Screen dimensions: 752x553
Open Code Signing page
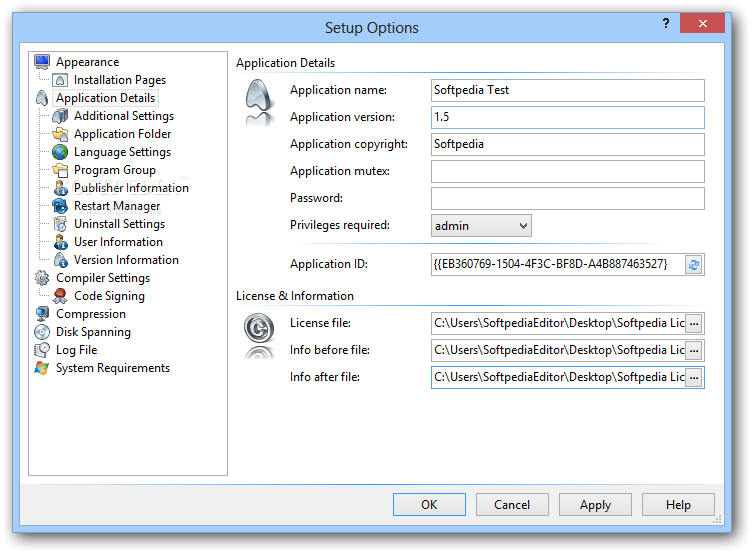coord(109,295)
